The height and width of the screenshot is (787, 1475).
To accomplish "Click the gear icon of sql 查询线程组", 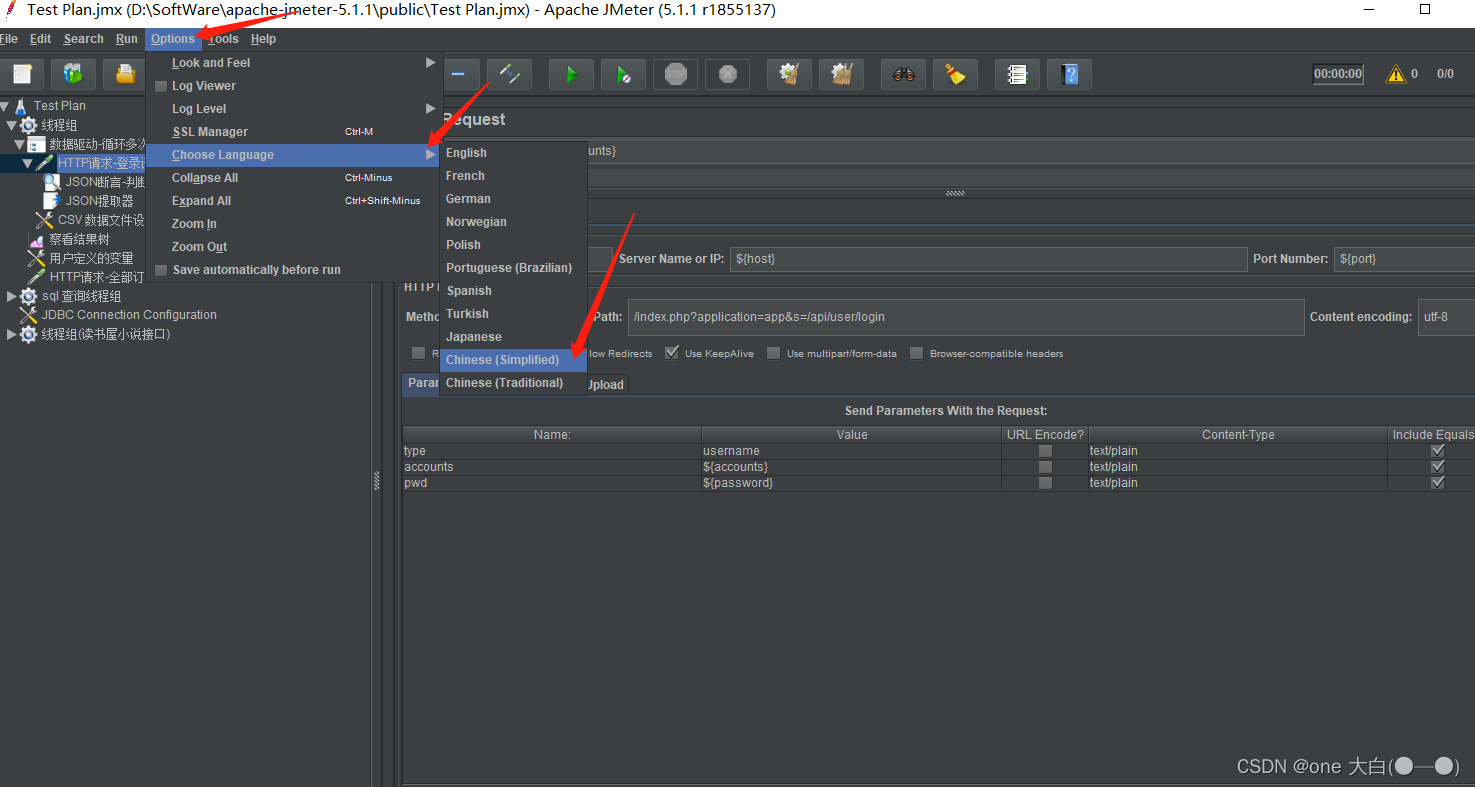I will (29, 296).
